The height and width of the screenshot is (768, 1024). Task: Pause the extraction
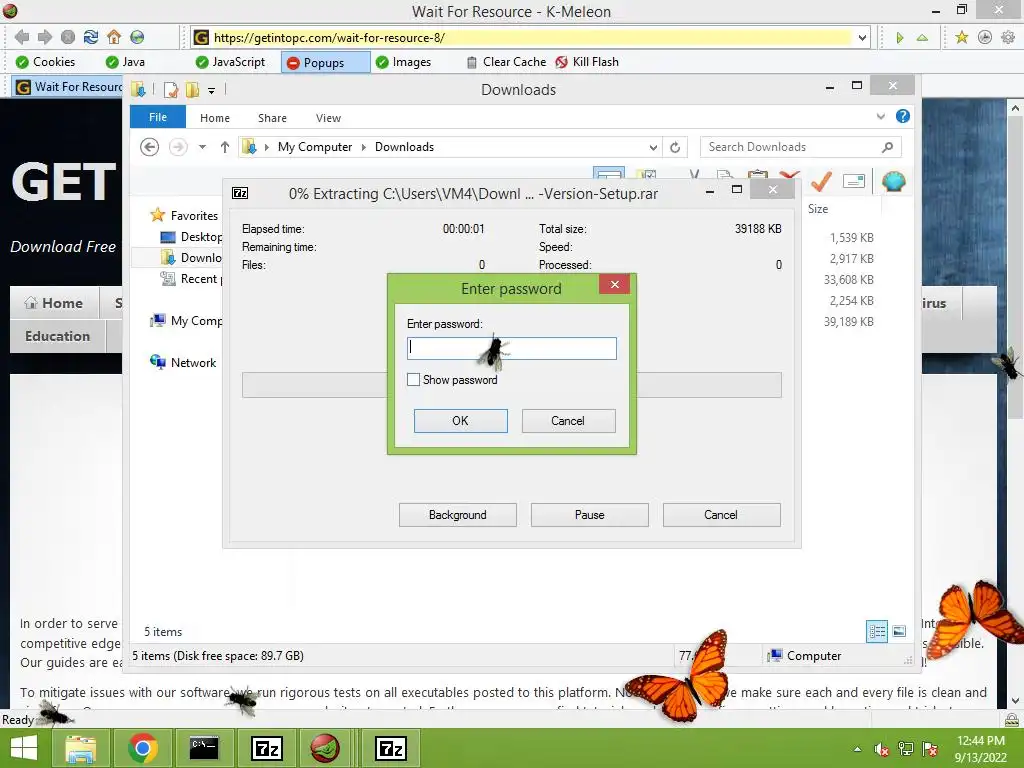(590, 515)
